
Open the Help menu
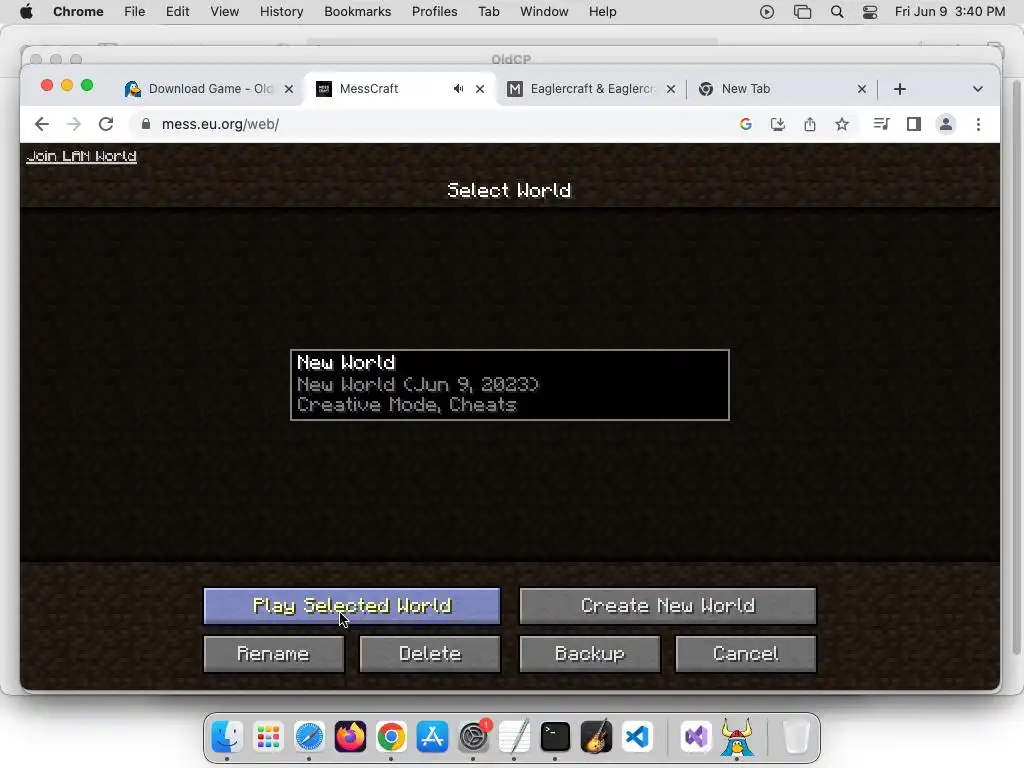point(602,12)
